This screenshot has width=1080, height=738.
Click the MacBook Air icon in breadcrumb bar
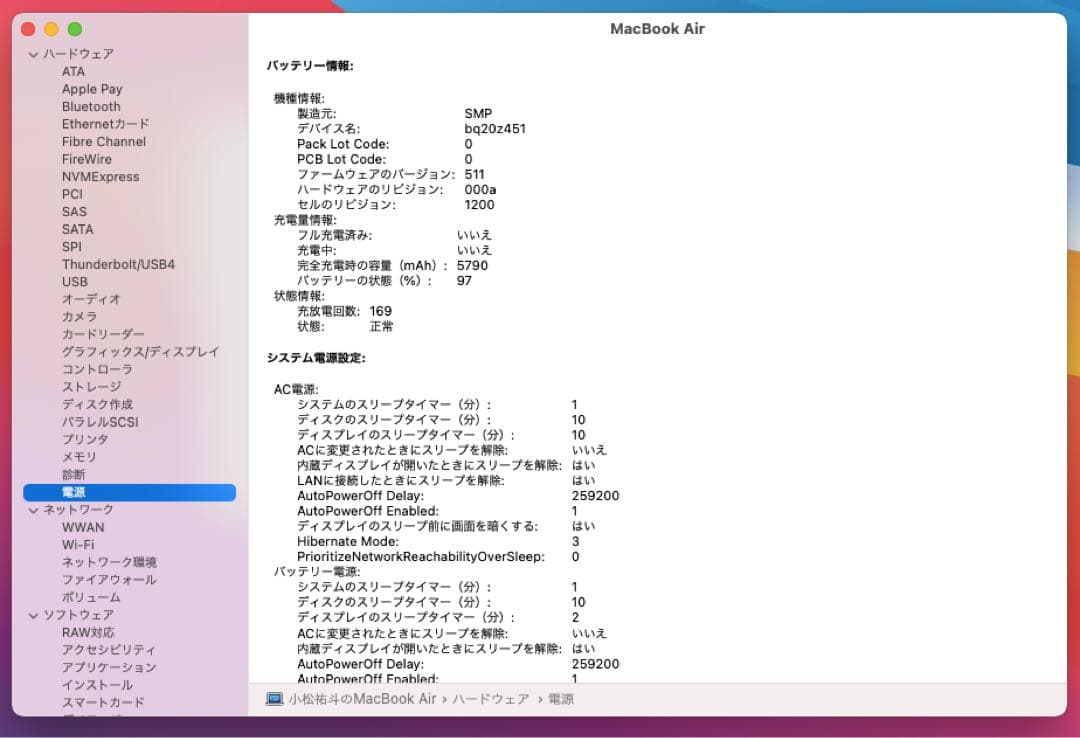point(273,699)
